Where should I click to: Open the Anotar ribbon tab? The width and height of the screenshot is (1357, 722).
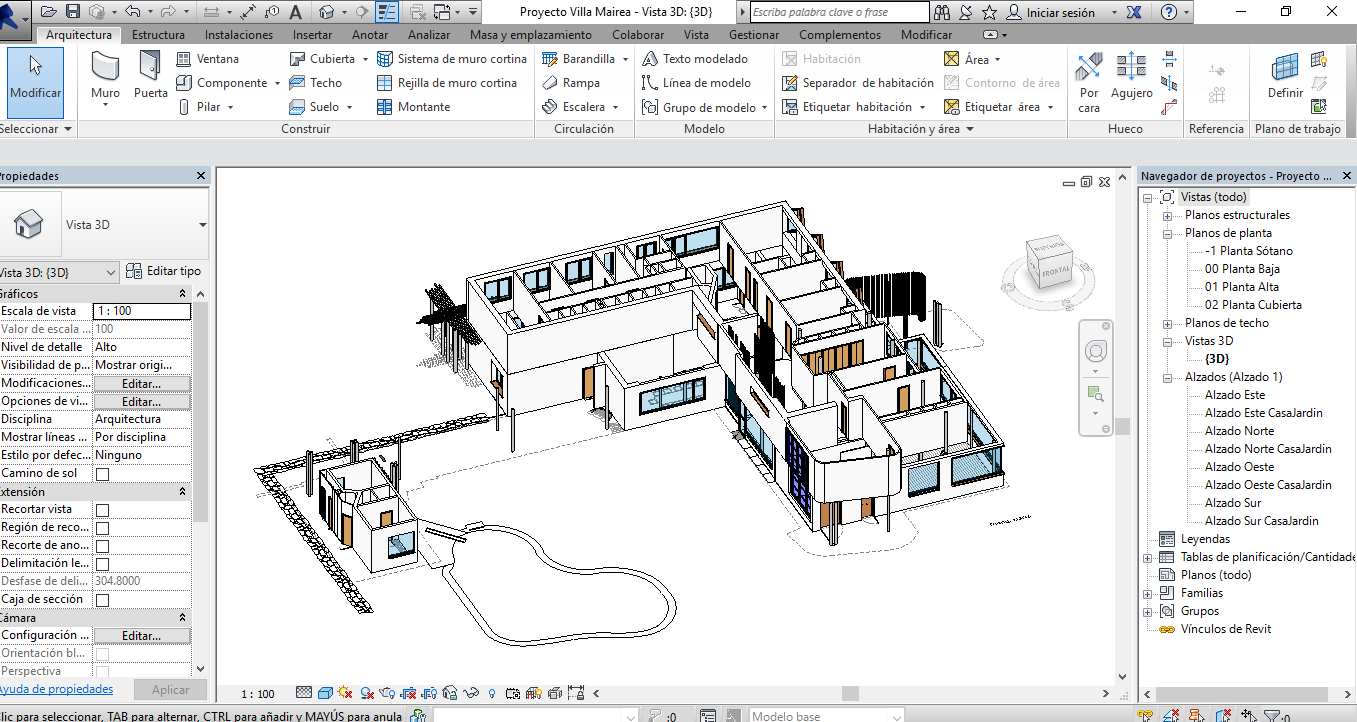(x=370, y=35)
